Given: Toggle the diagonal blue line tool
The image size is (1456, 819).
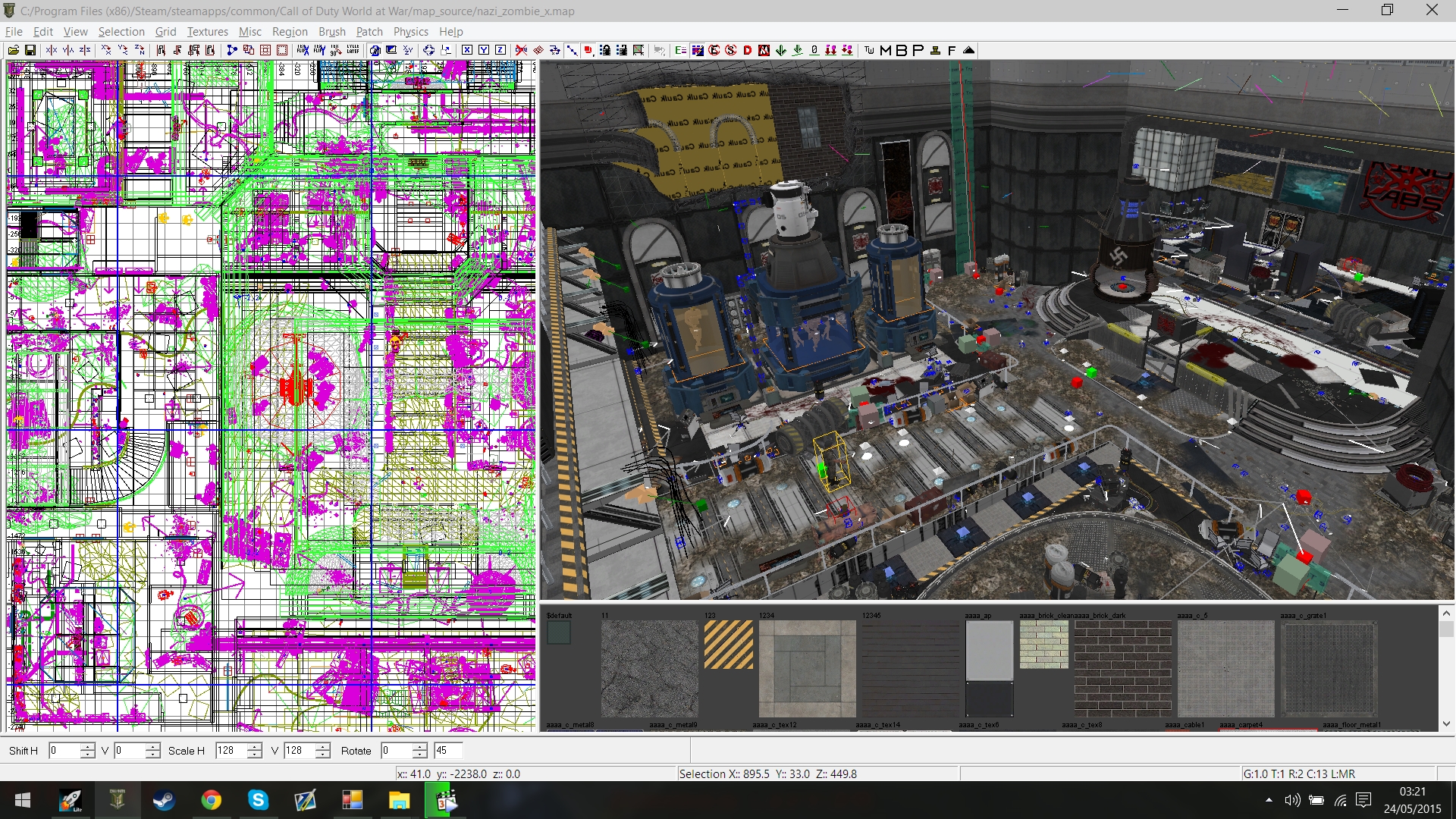Looking at the screenshot, I should click(572, 50).
